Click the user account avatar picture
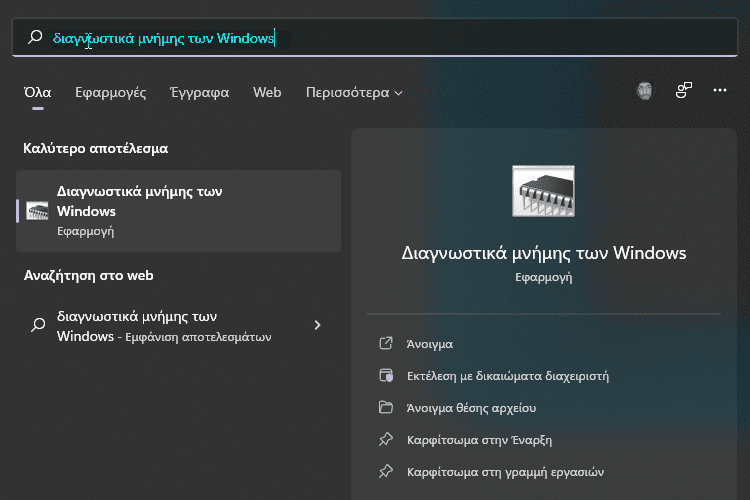Screen dimensions: 750x500 click(x=646, y=91)
